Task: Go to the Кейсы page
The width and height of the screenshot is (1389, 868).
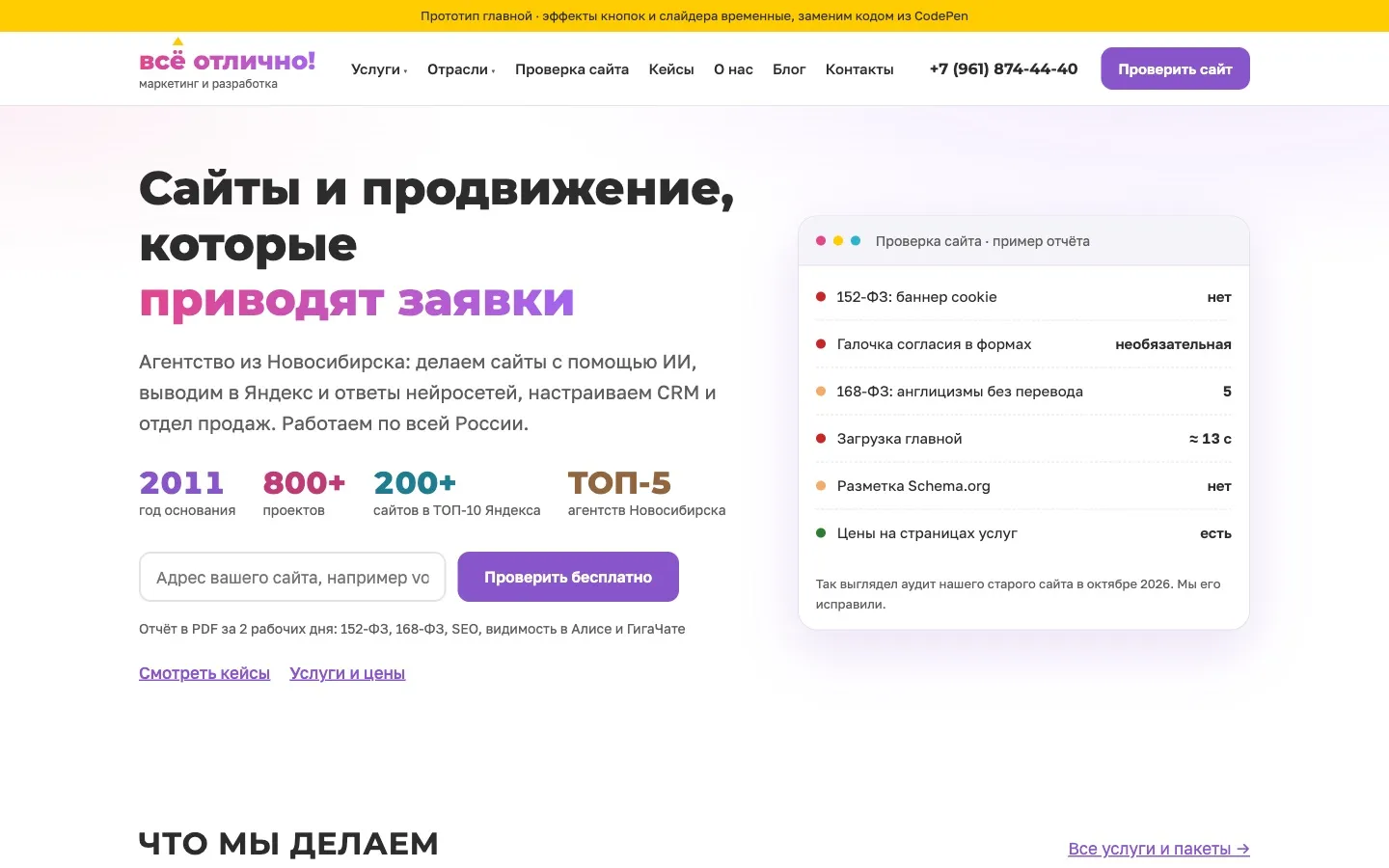Action: [x=671, y=69]
